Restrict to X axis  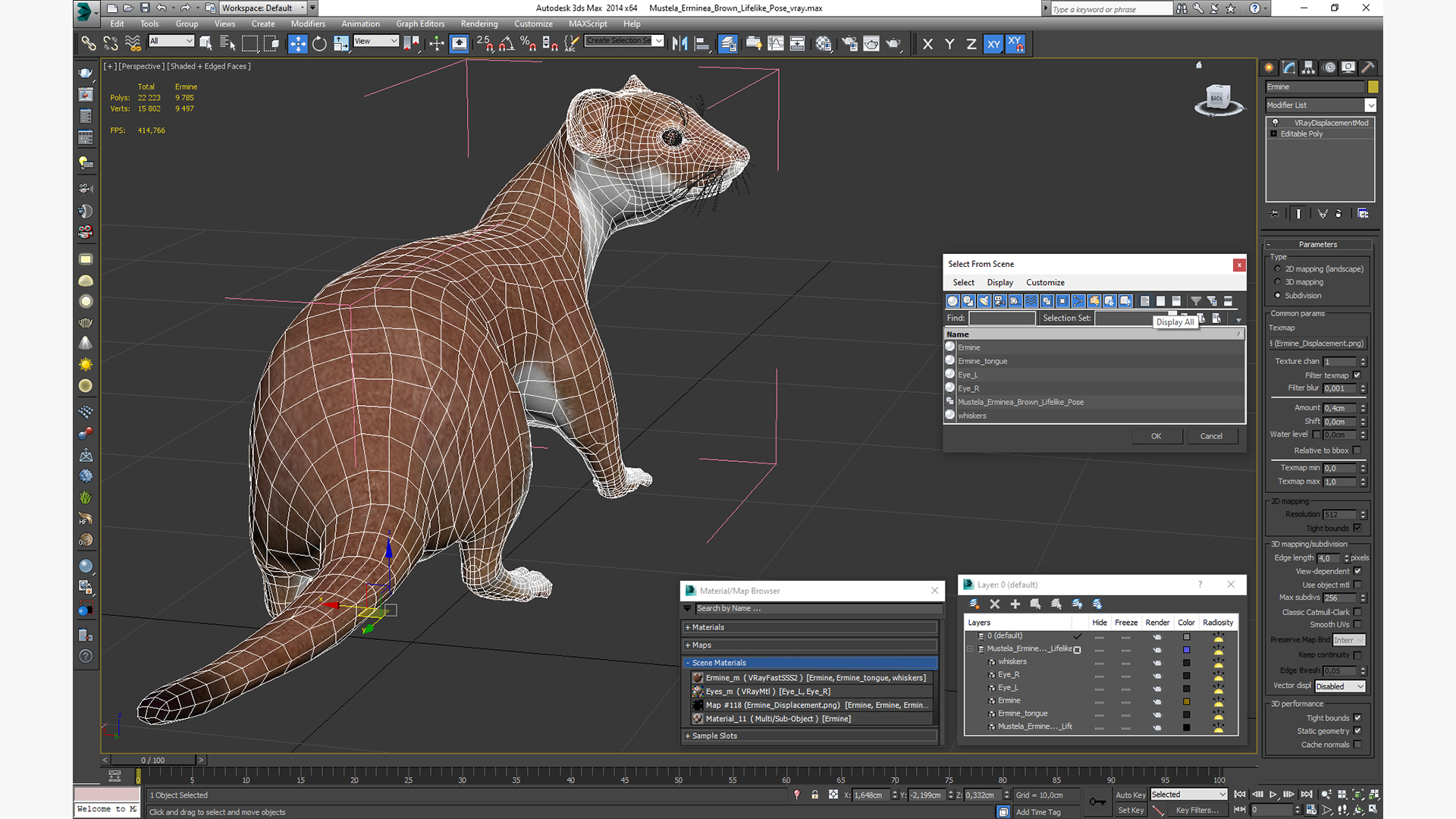927,44
